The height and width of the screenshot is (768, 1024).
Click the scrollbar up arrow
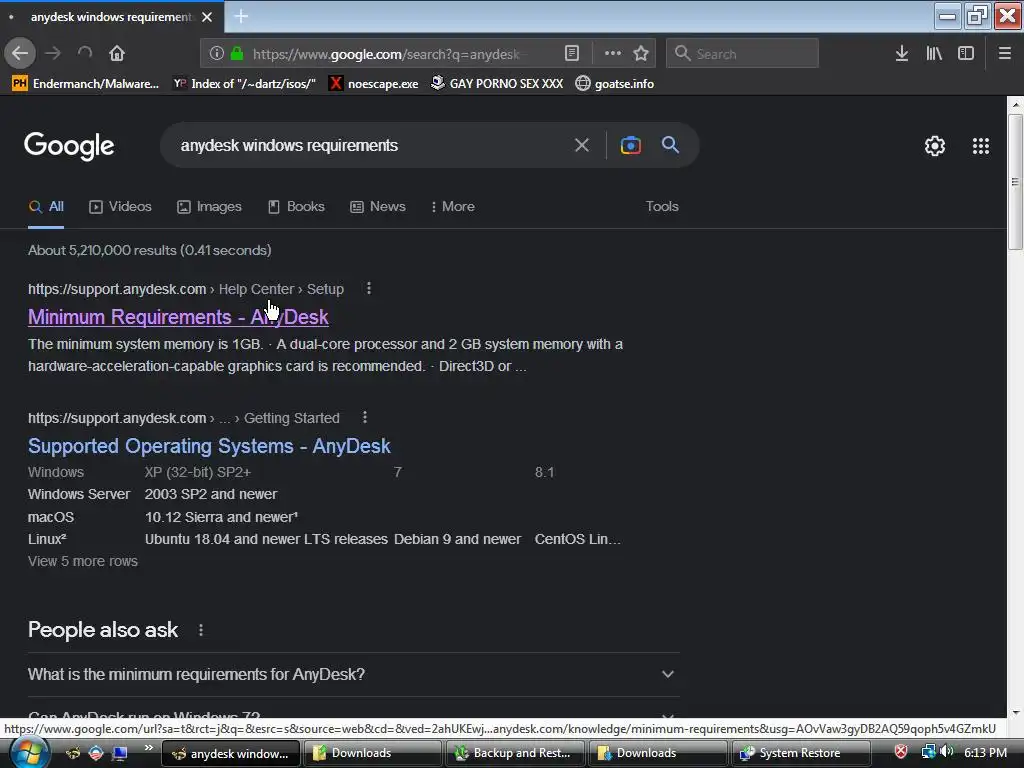coord(1015,104)
